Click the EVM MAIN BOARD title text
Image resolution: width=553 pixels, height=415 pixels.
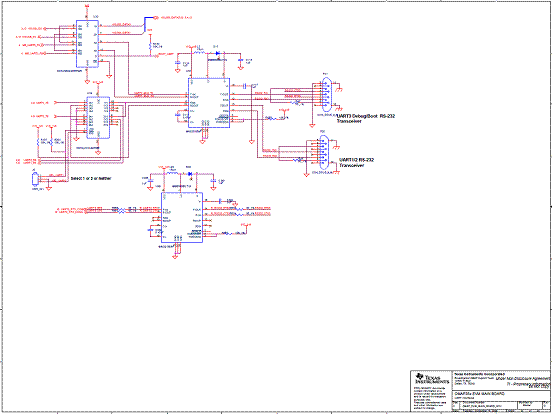click(x=480, y=393)
